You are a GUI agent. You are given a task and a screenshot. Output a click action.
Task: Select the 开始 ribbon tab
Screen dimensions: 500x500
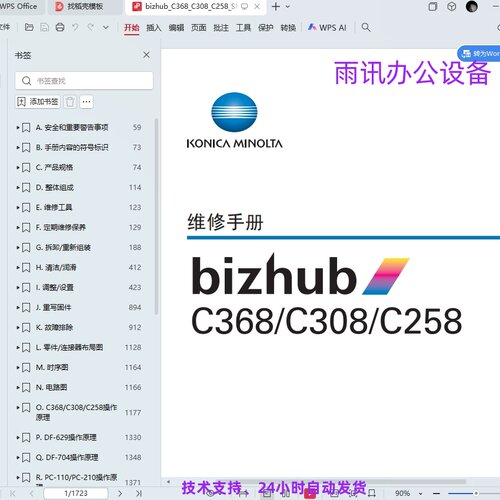pyautogui.click(x=132, y=28)
